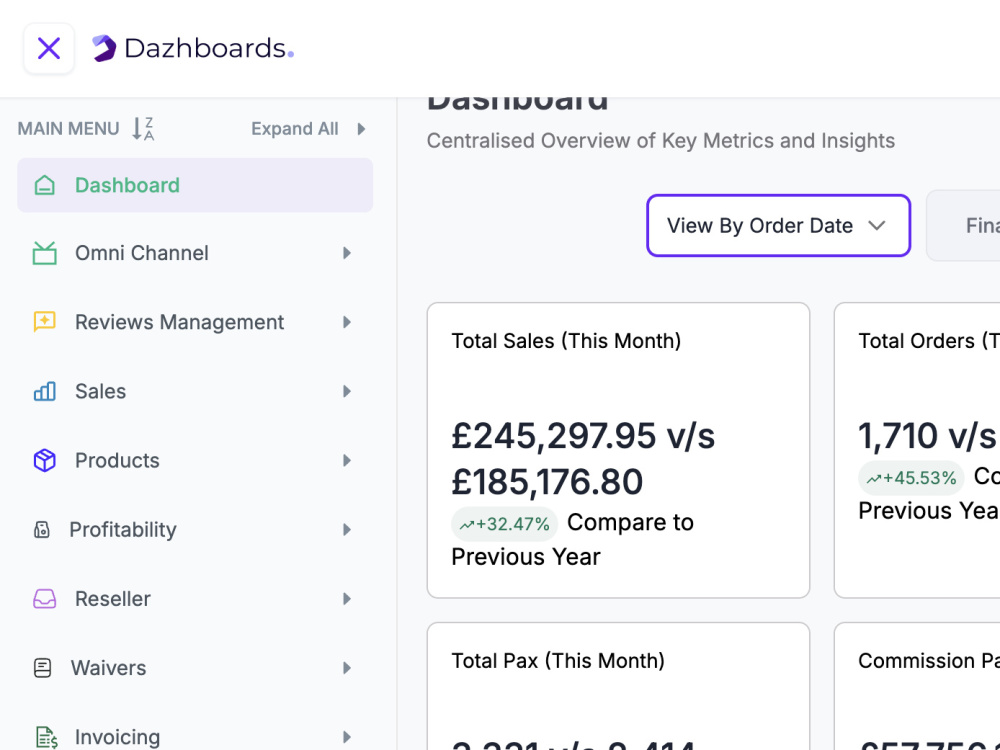Click the Reviews Management star-chat icon
Viewport: 1000px width, 750px height.
tap(45, 322)
